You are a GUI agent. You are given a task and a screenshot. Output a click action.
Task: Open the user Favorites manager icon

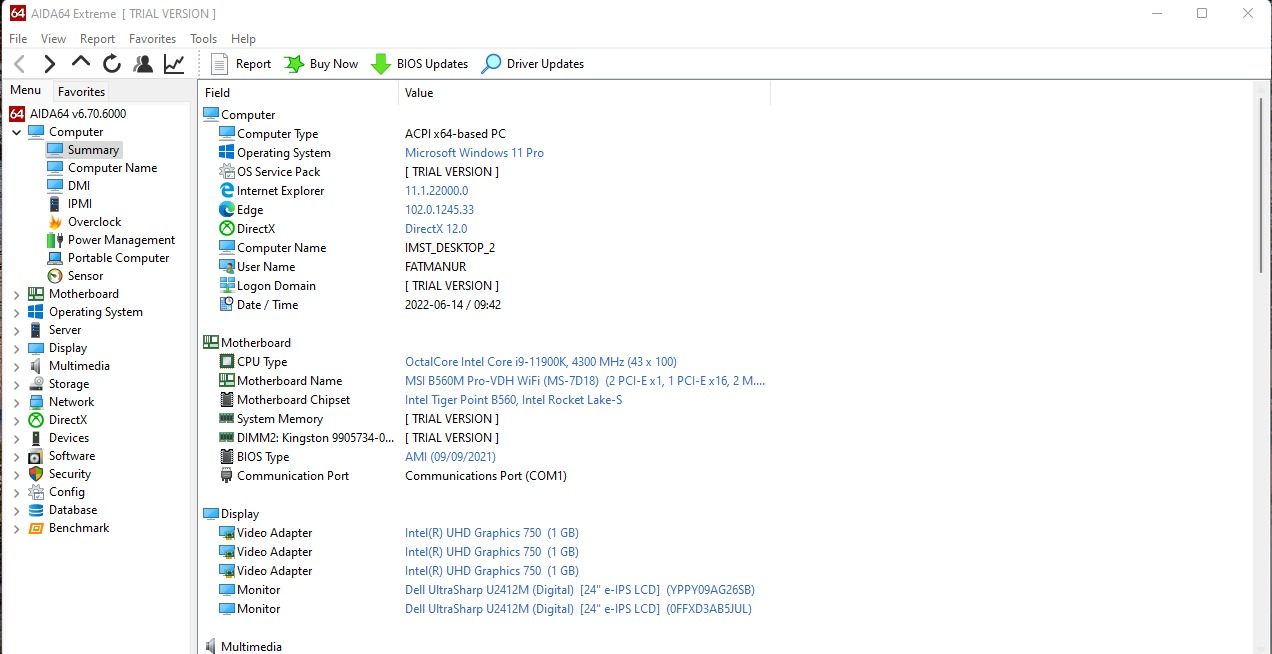tap(143, 64)
